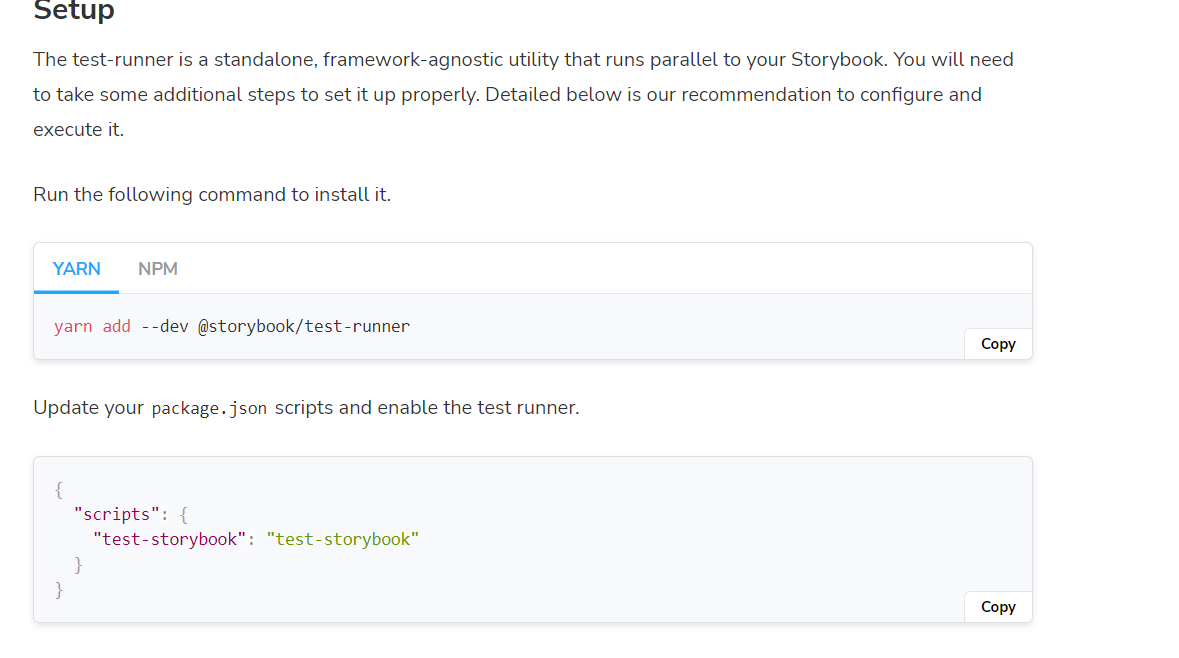Click the @storybook/test-runner package name
This screenshot has height=658, width=1179.
(304, 326)
